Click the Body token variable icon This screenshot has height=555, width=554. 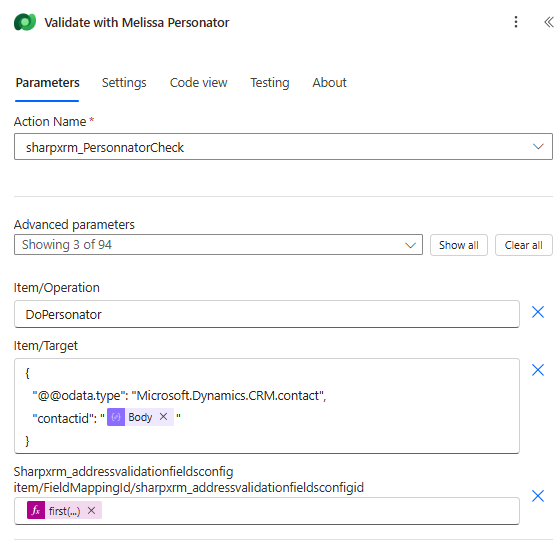pyautogui.click(x=116, y=417)
